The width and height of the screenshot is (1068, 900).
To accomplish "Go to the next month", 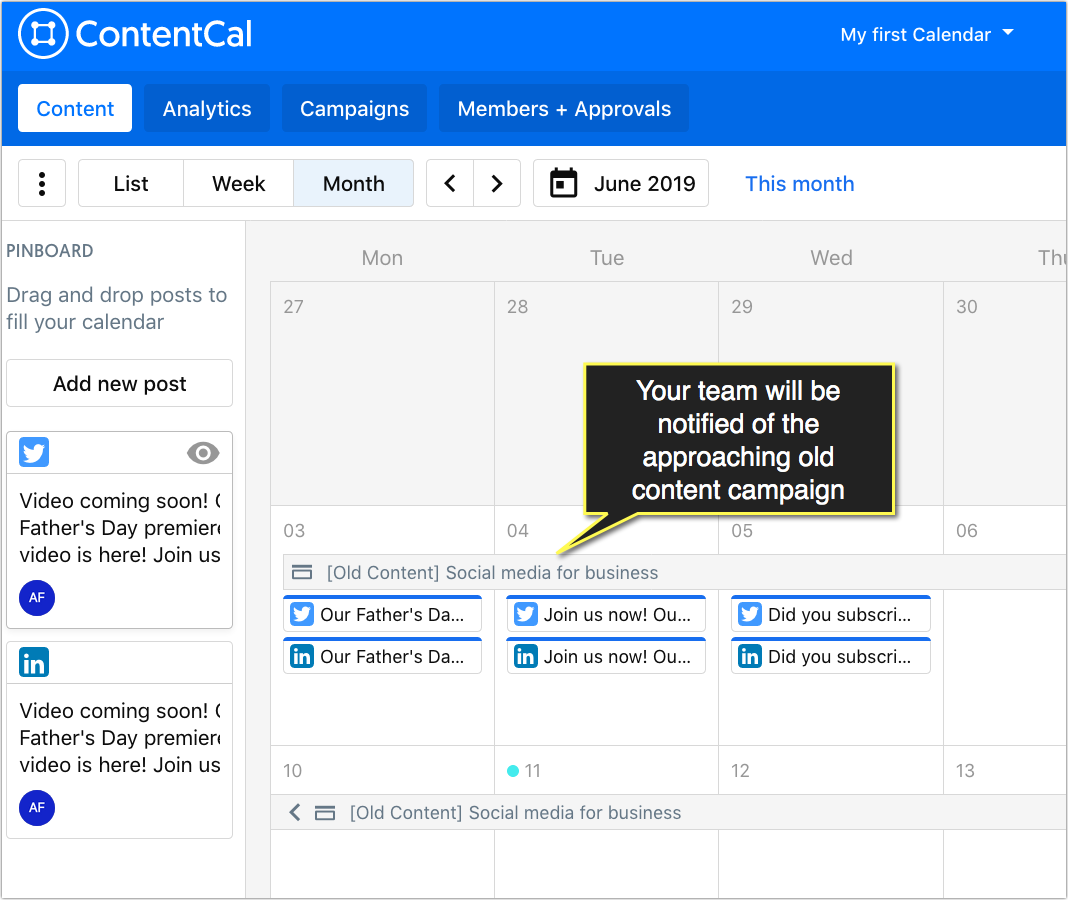I will 497,184.
